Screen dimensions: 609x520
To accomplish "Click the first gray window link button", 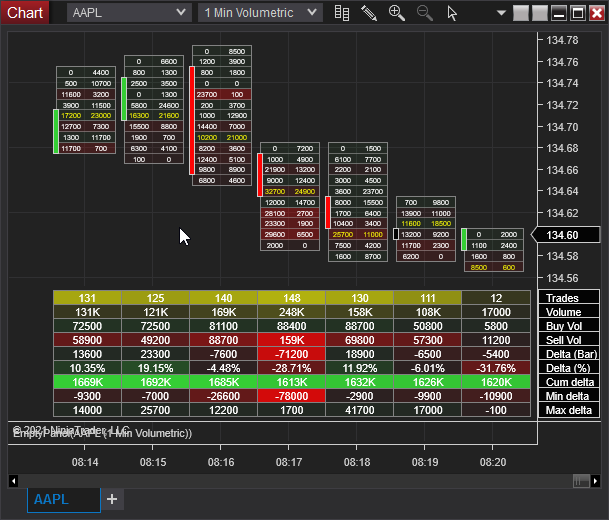I will coord(521,13).
